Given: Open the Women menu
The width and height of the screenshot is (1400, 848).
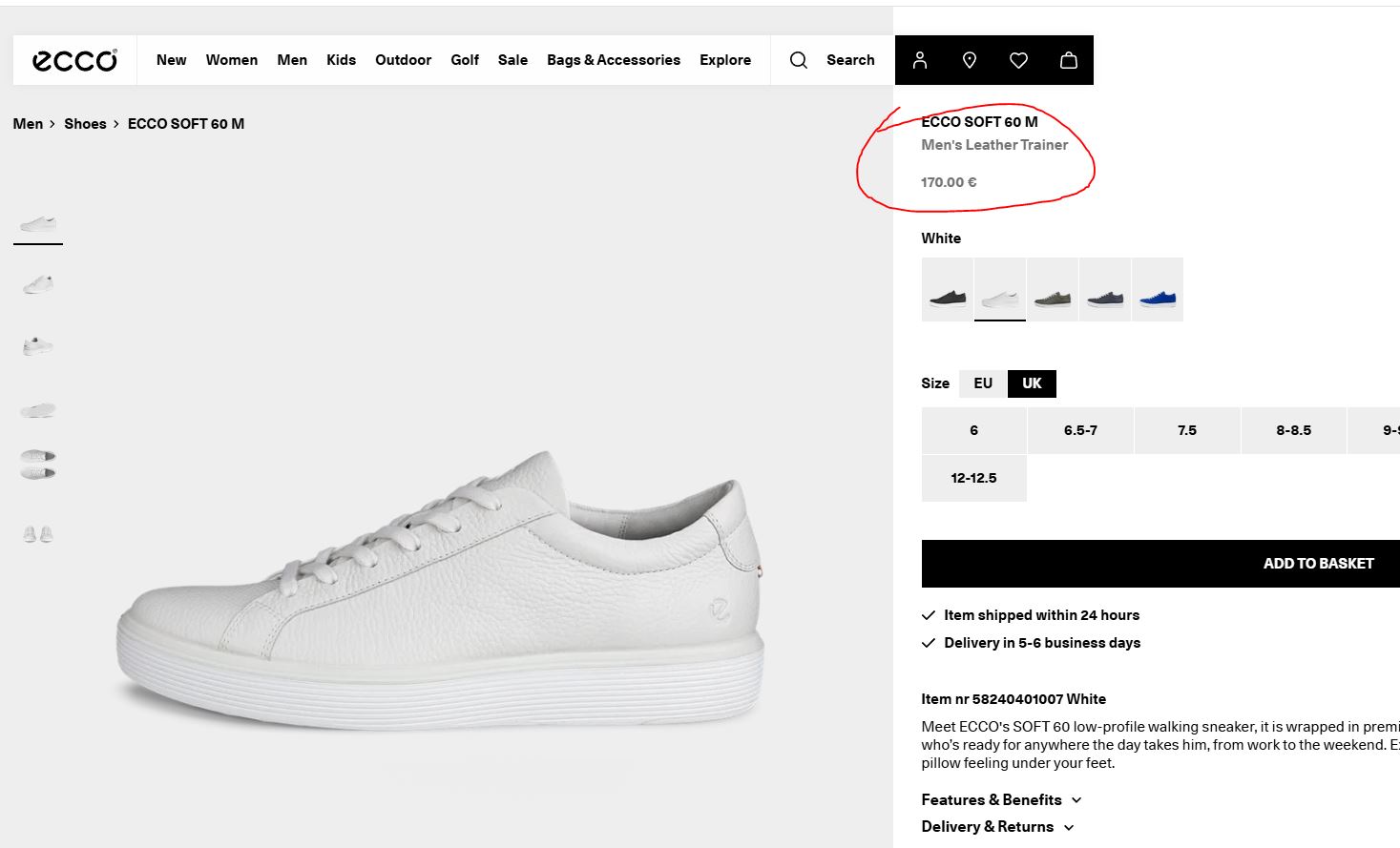Looking at the screenshot, I should [232, 60].
